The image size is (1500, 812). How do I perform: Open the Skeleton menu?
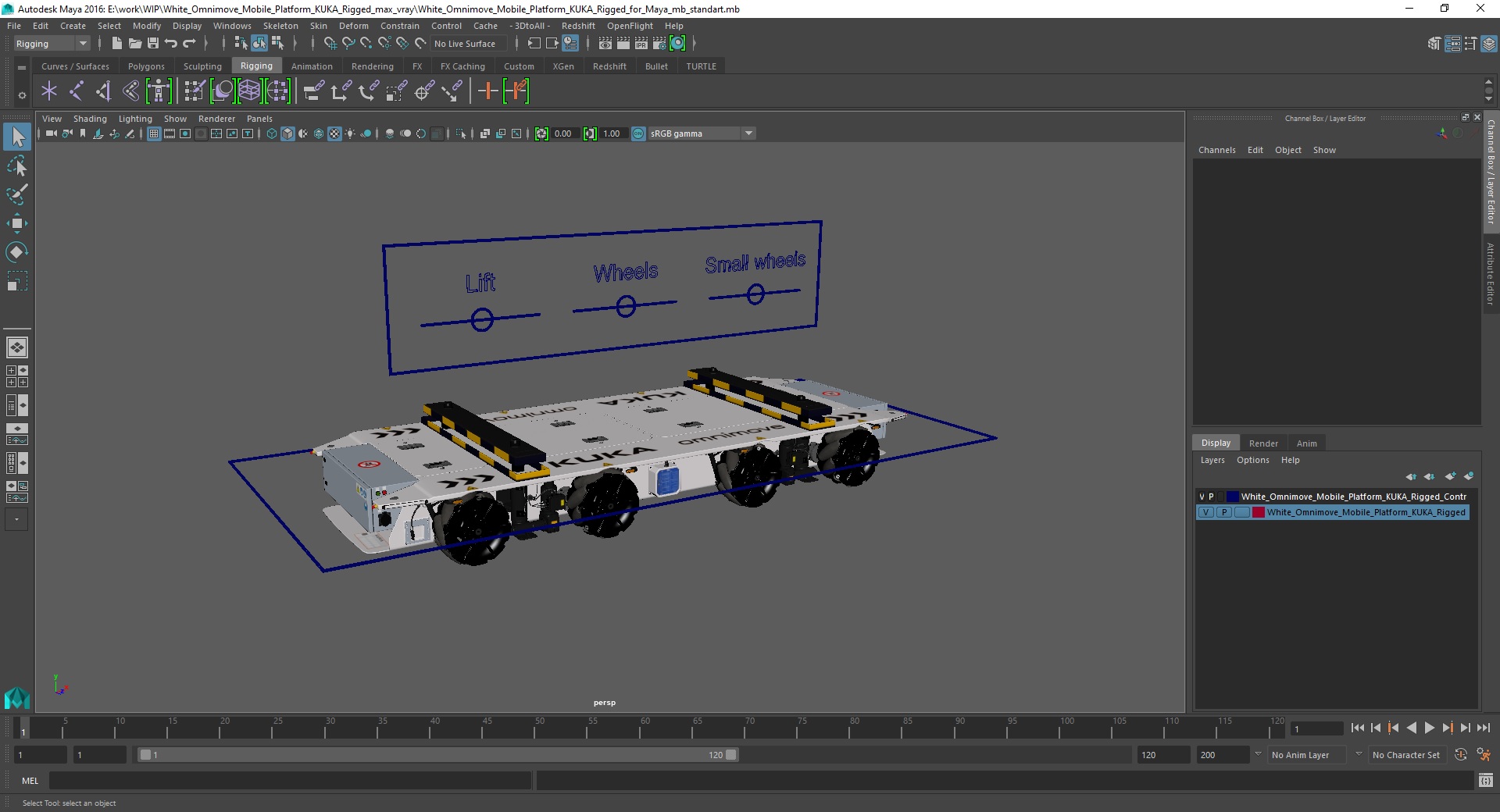click(x=280, y=26)
